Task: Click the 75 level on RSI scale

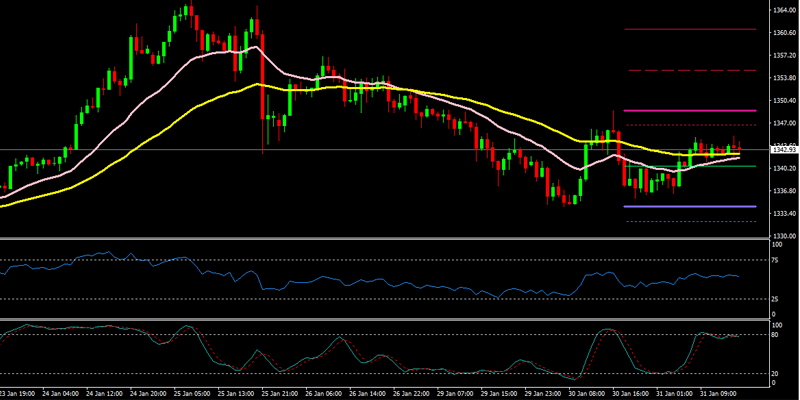Action: coord(778,260)
